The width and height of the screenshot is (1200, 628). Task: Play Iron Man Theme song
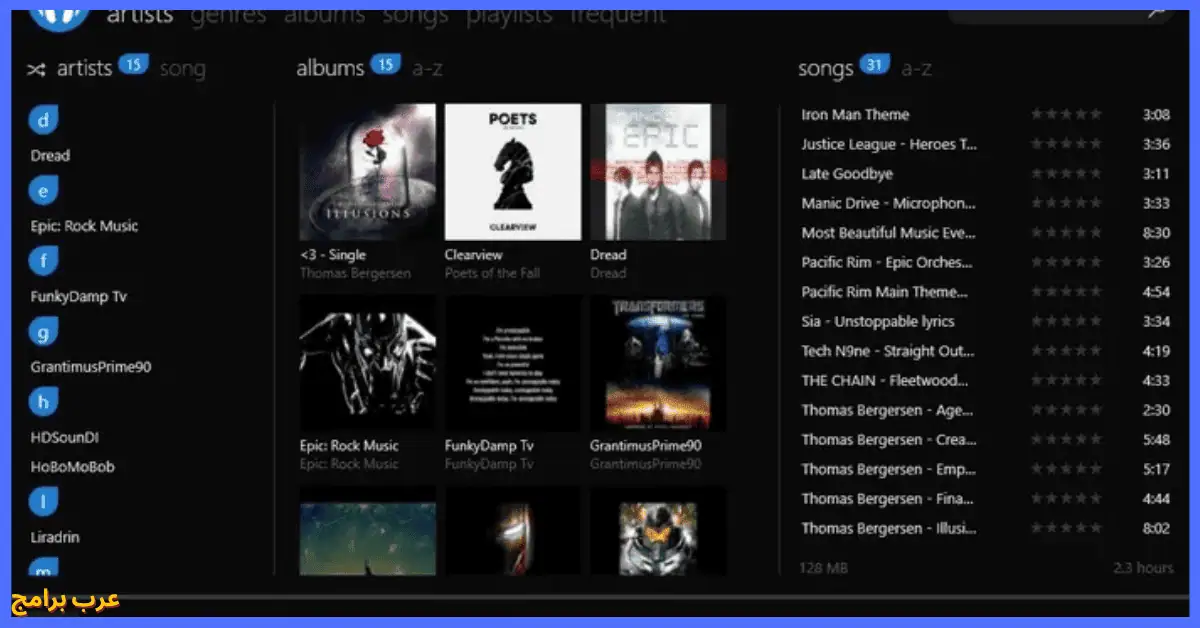[855, 115]
